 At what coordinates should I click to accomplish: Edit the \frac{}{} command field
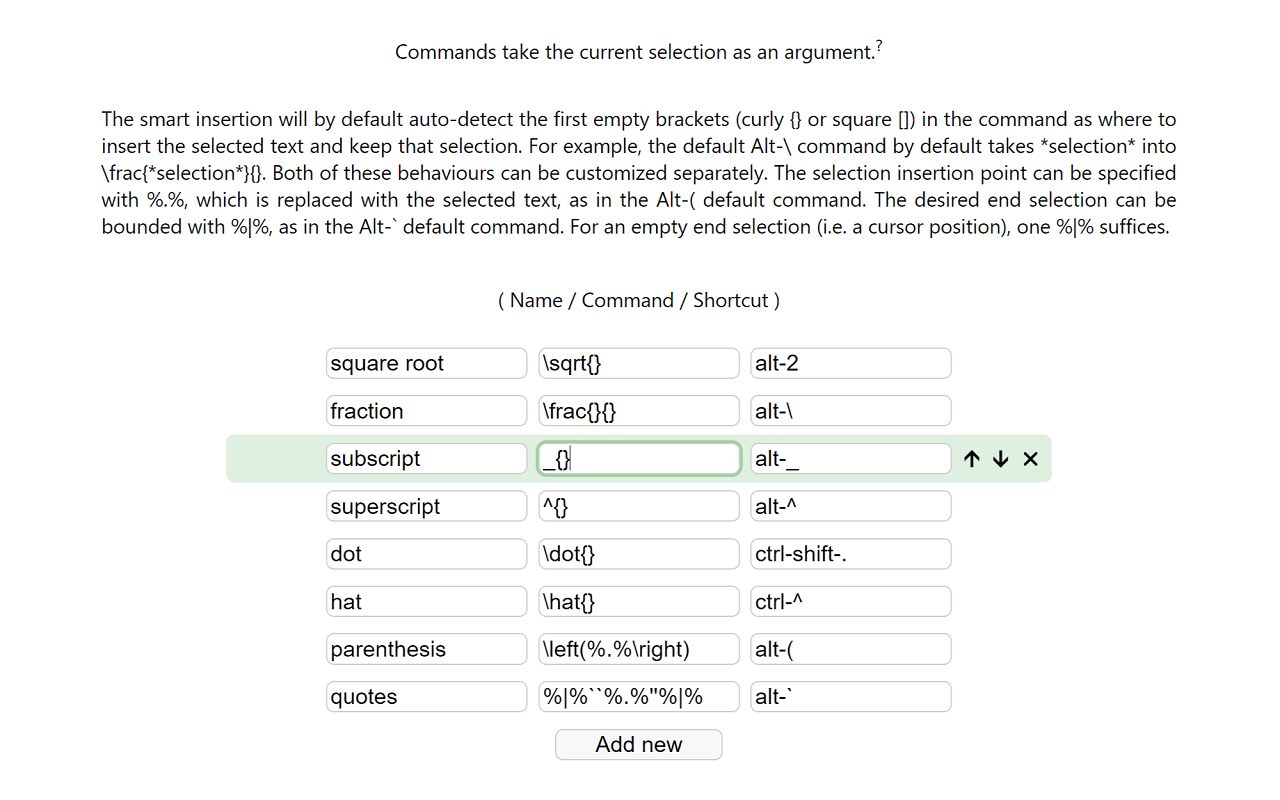[x=638, y=411]
